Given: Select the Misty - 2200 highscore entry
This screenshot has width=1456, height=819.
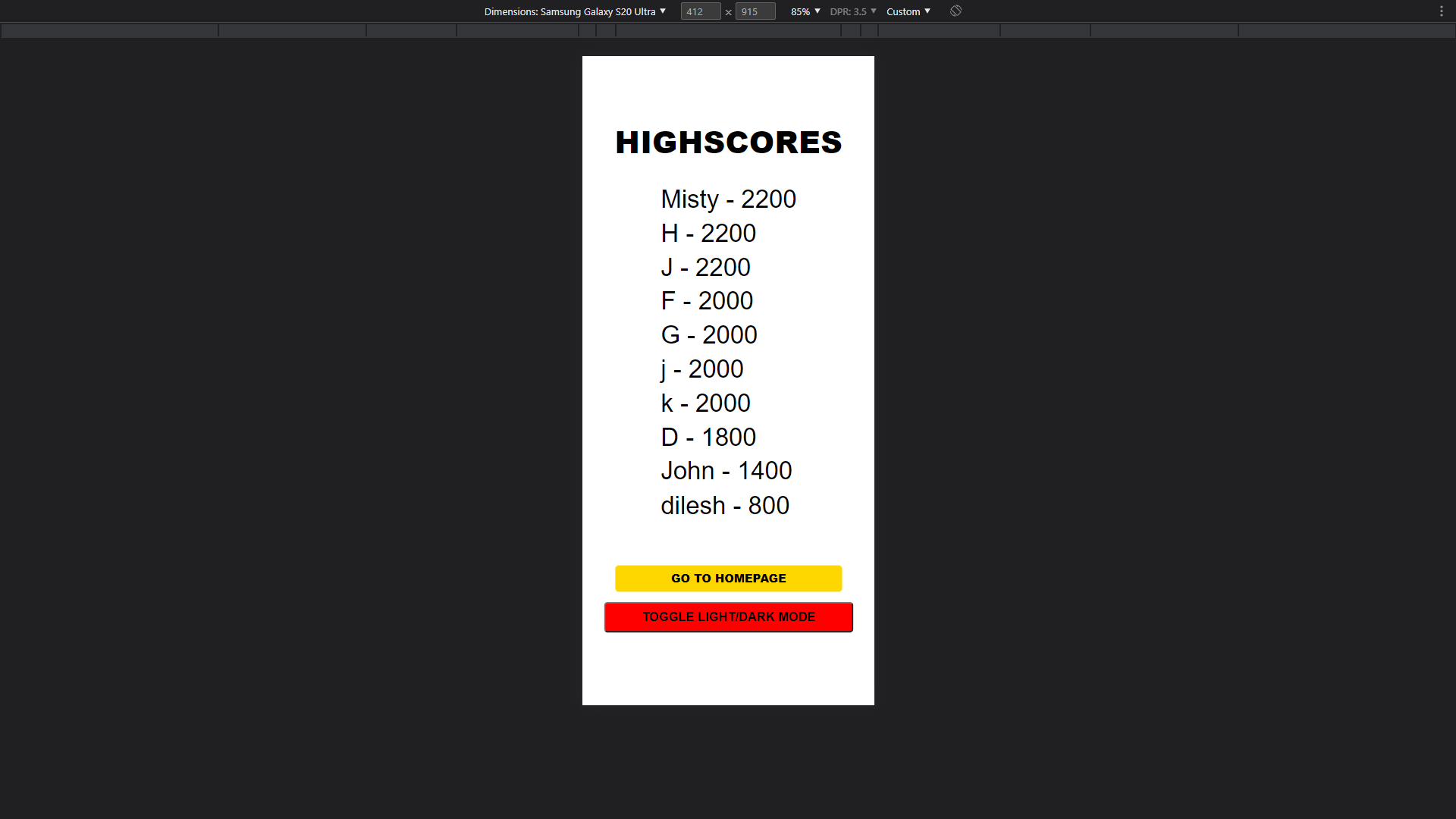Looking at the screenshot, I should tap(728, 199).
